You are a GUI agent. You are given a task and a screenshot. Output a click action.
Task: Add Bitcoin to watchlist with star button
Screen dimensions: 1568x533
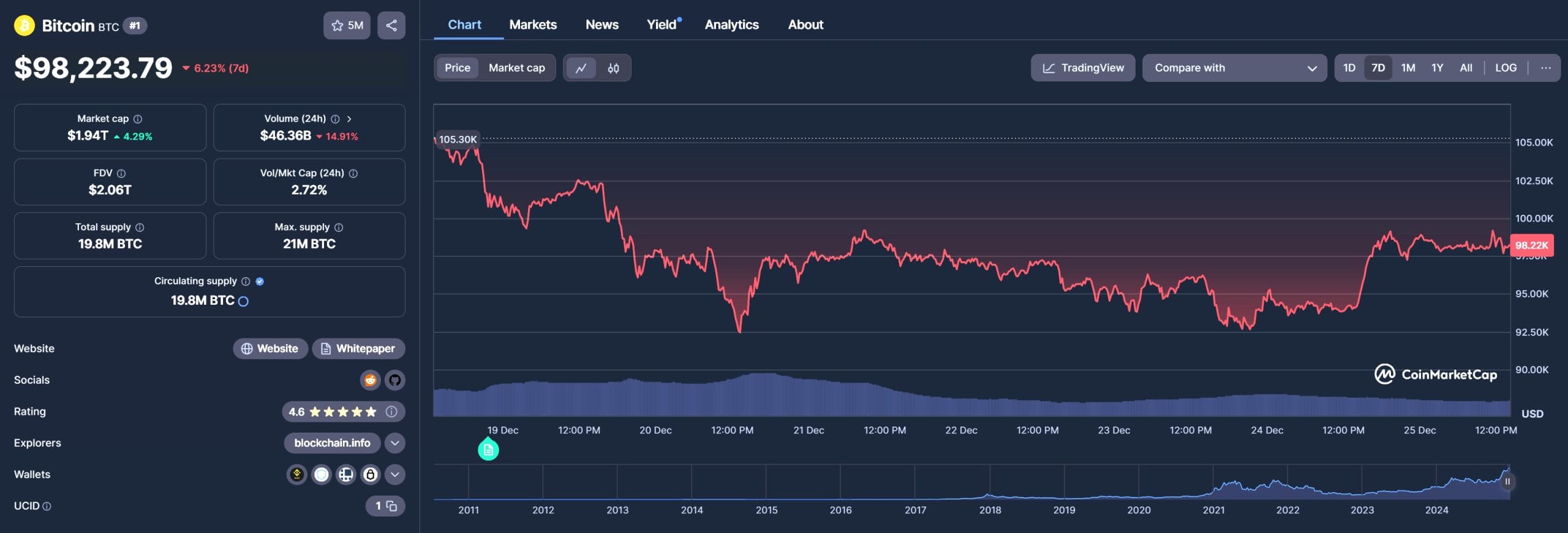pos(347,25)
